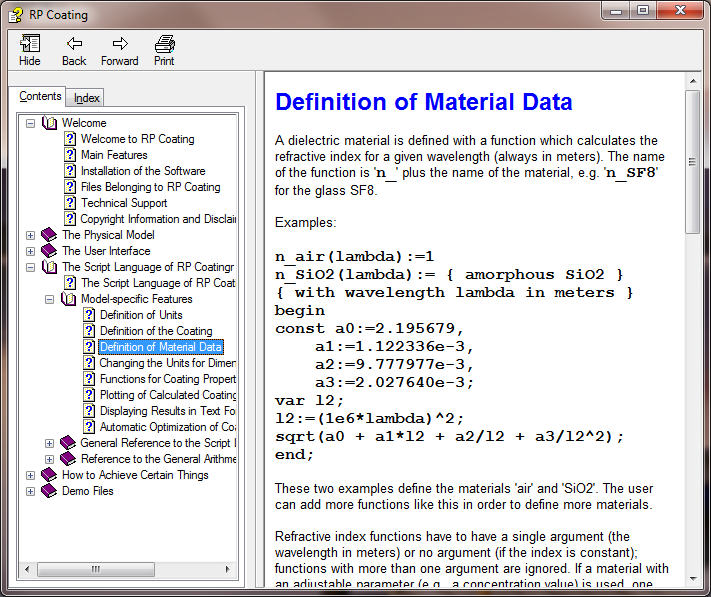
Task: Click the open book icon for Model-specific Features
Action: [68, 299]
